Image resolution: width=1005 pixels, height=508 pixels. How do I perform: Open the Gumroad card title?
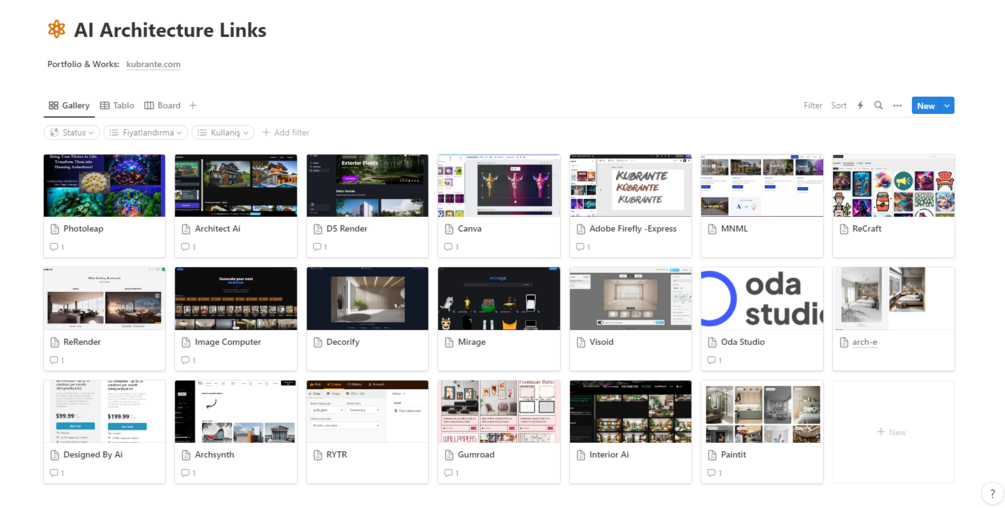[476, 455]
